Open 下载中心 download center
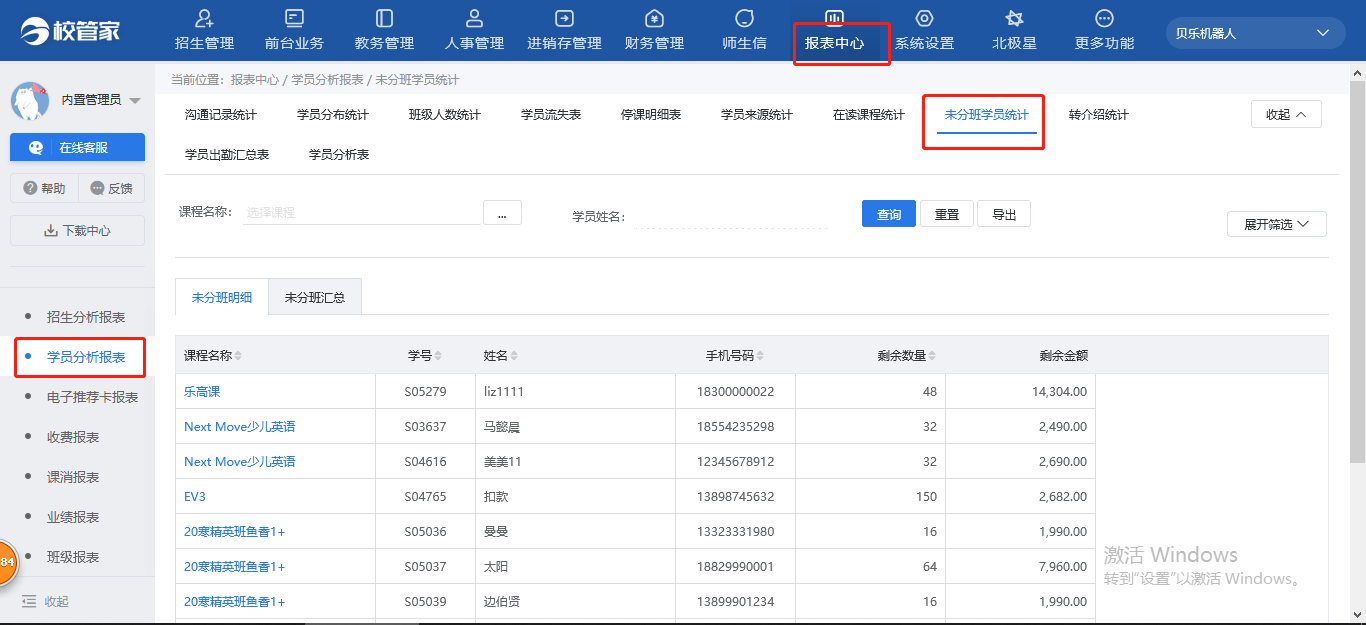 tap(77, 231)
